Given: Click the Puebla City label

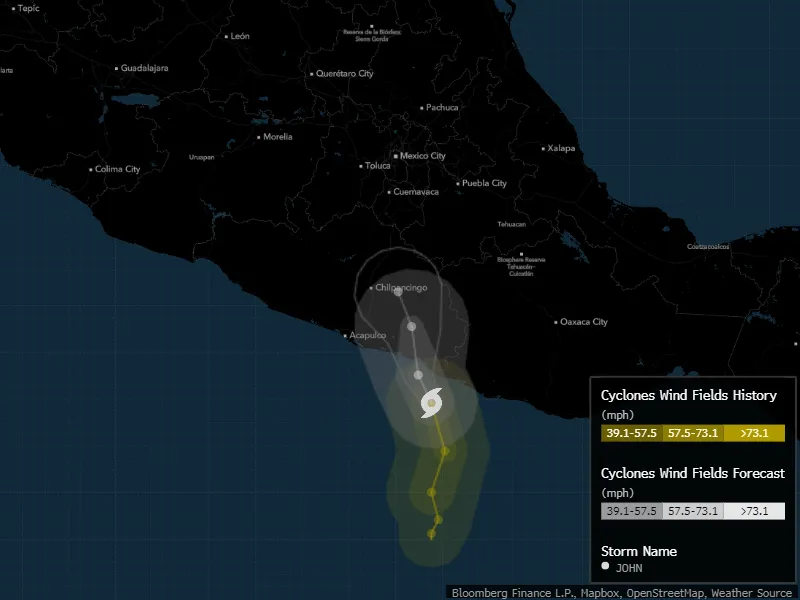Looking at the screenshot, I should point(484,183).
